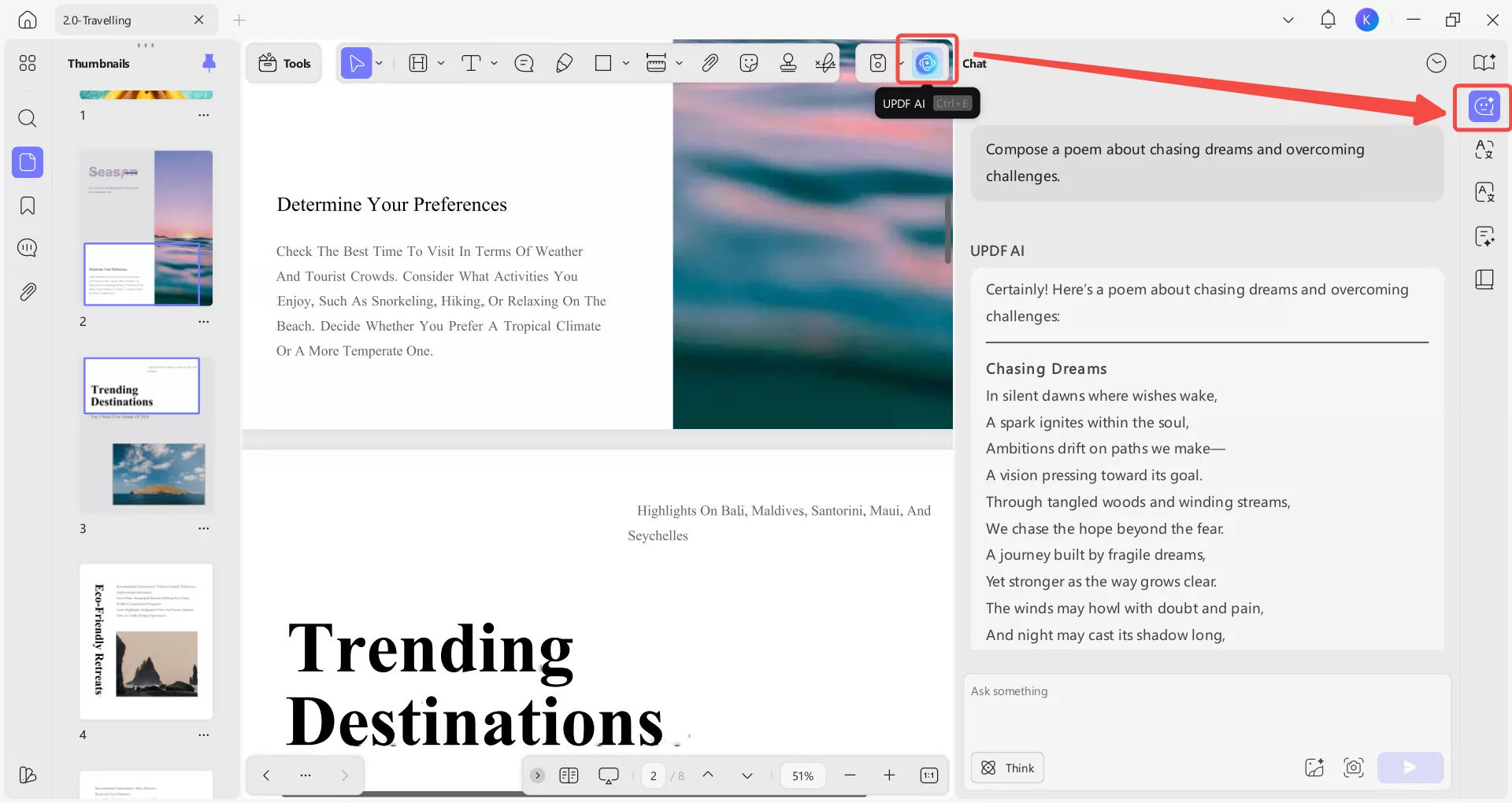This screenshot has width=1512, height=803.
Task: Open the Translate tool in right sidebar
Action: click(x=1484, y=150)
